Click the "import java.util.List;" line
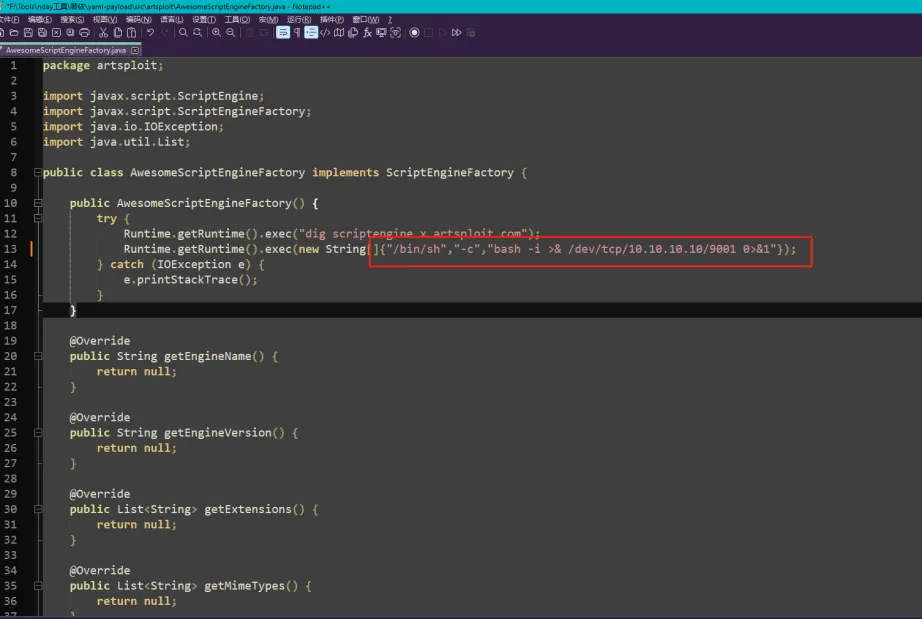The height and width of the screenshot is (619, 922). (116, 142)
